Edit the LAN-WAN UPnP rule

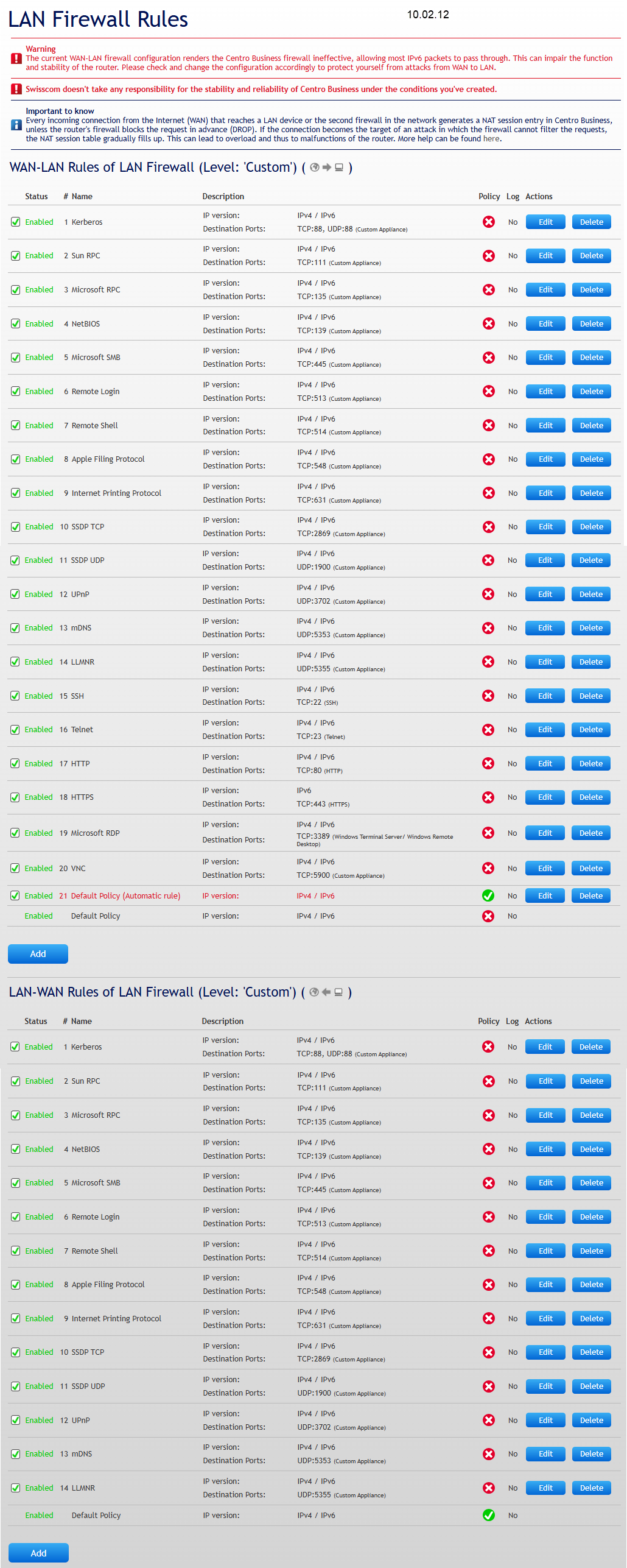[545, 1420]
